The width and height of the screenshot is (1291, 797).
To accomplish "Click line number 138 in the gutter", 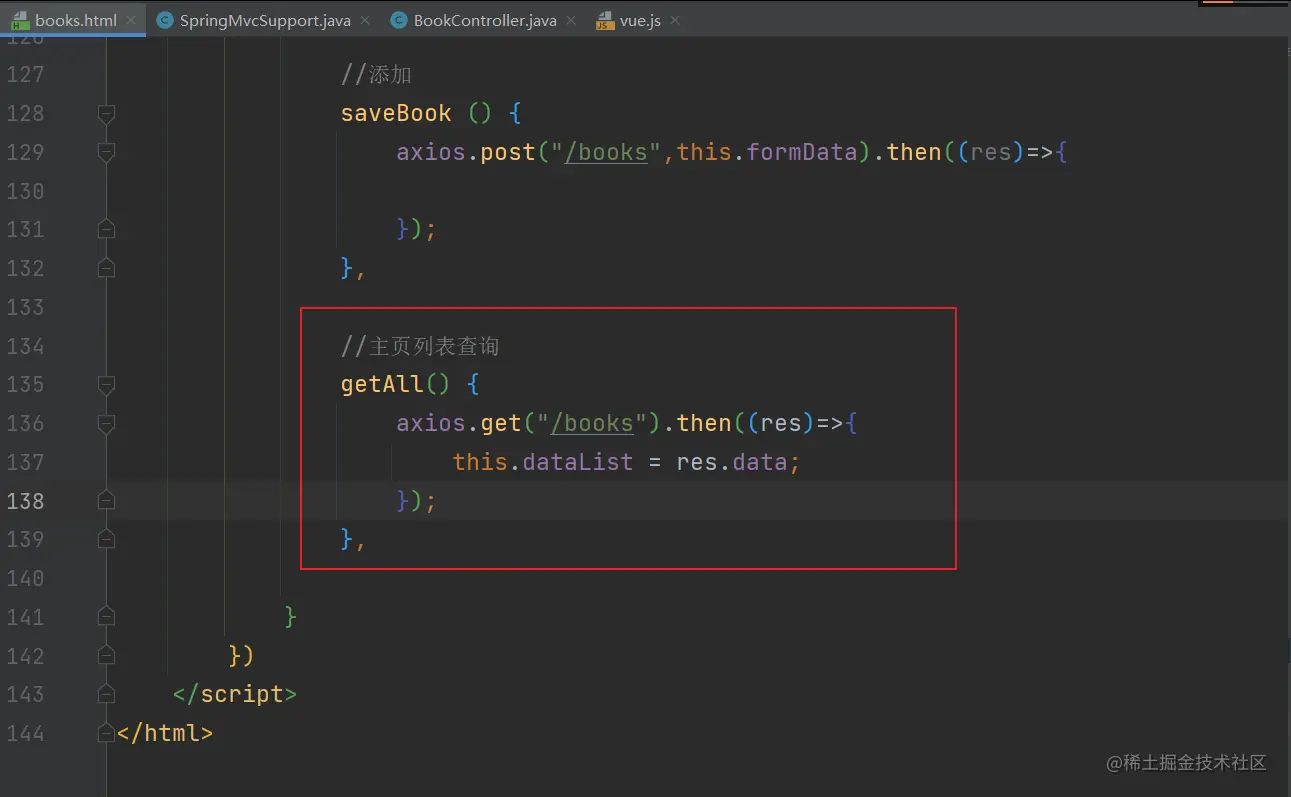I will (x=25, y=500).
